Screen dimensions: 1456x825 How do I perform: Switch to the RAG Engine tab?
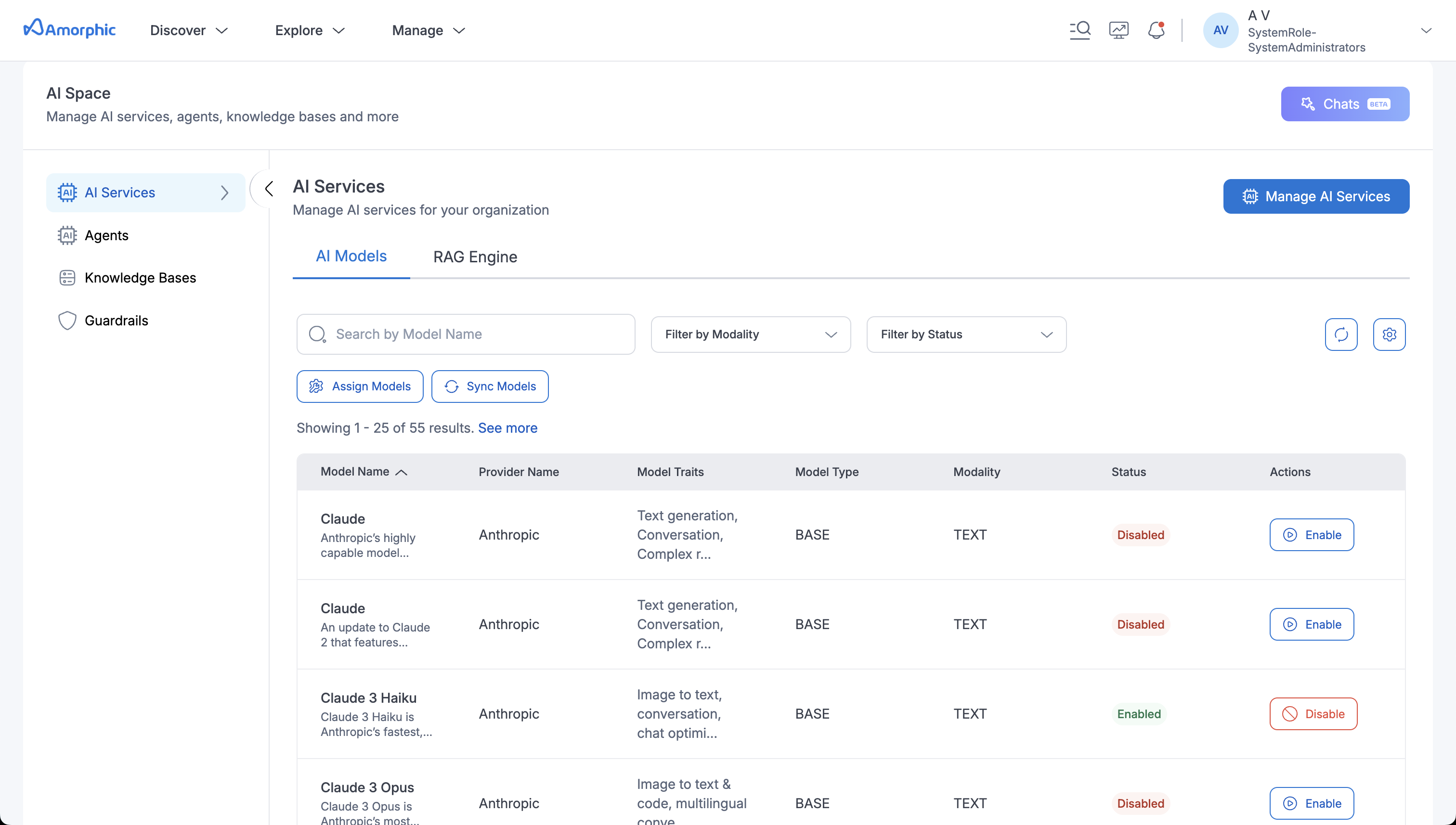(474, 257)
